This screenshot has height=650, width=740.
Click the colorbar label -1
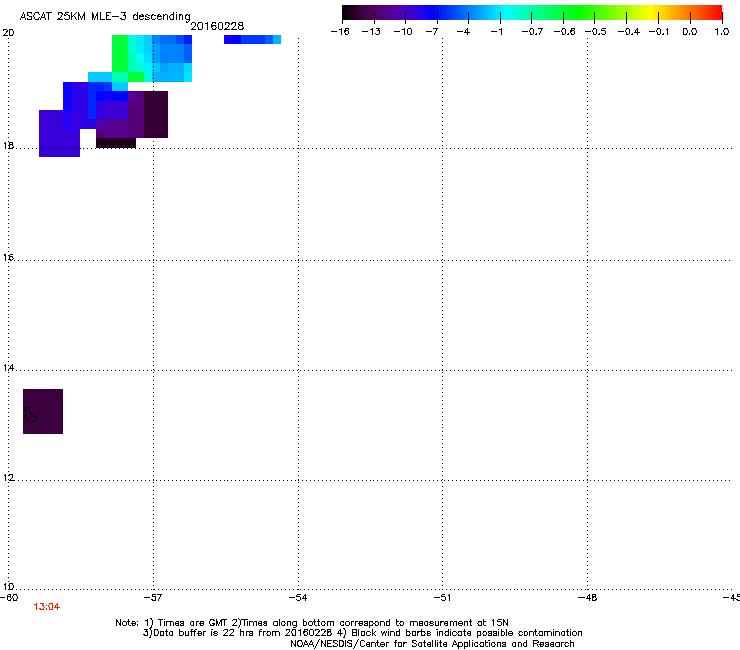tap(496, 32)
